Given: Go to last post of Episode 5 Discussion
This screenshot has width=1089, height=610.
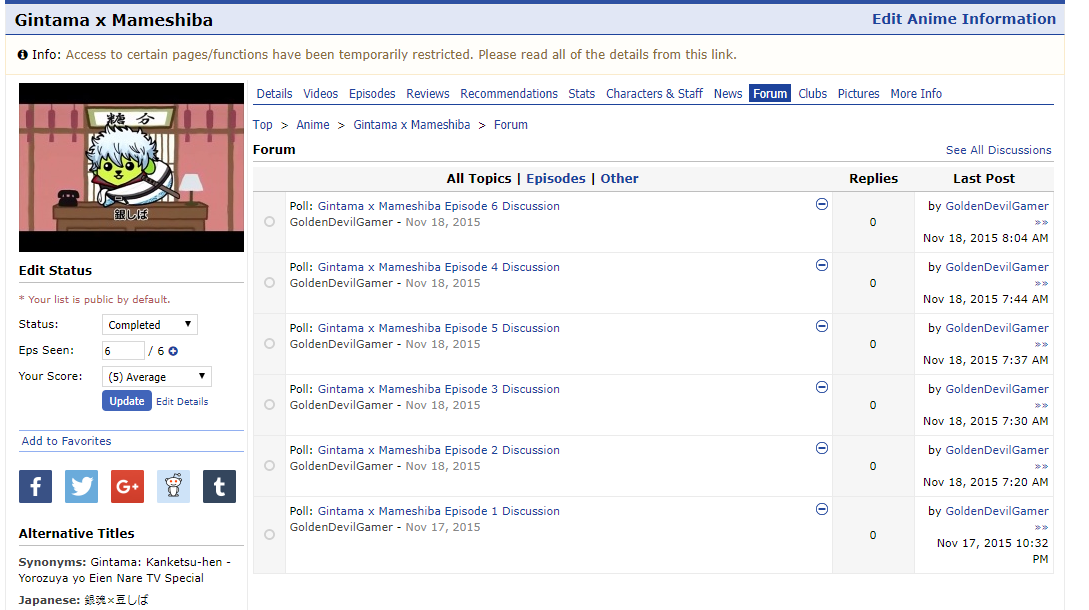Looking at the screenshot, I should click(x=1041, y=345).
